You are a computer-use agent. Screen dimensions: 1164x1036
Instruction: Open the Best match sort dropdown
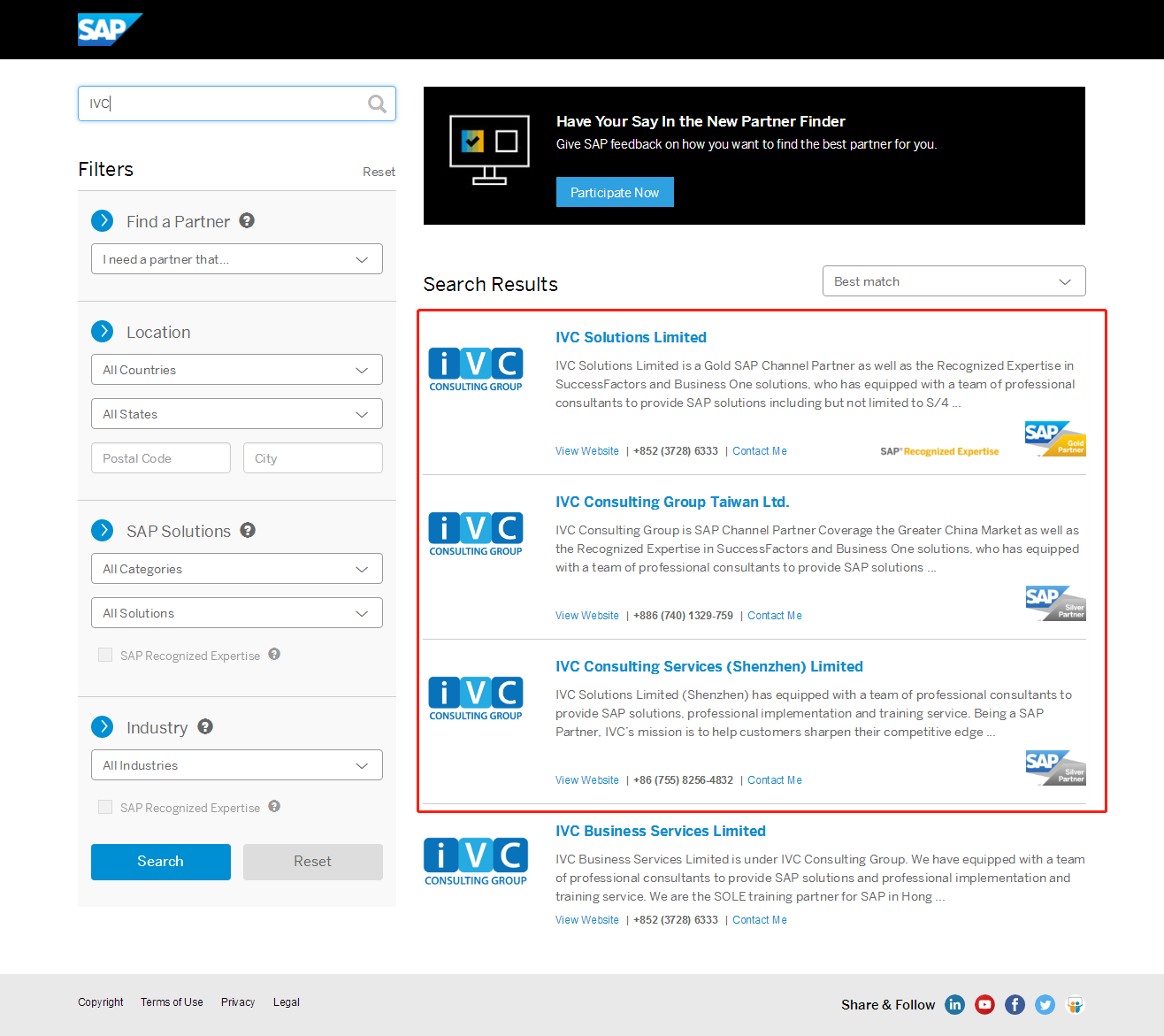click(953, 281)
